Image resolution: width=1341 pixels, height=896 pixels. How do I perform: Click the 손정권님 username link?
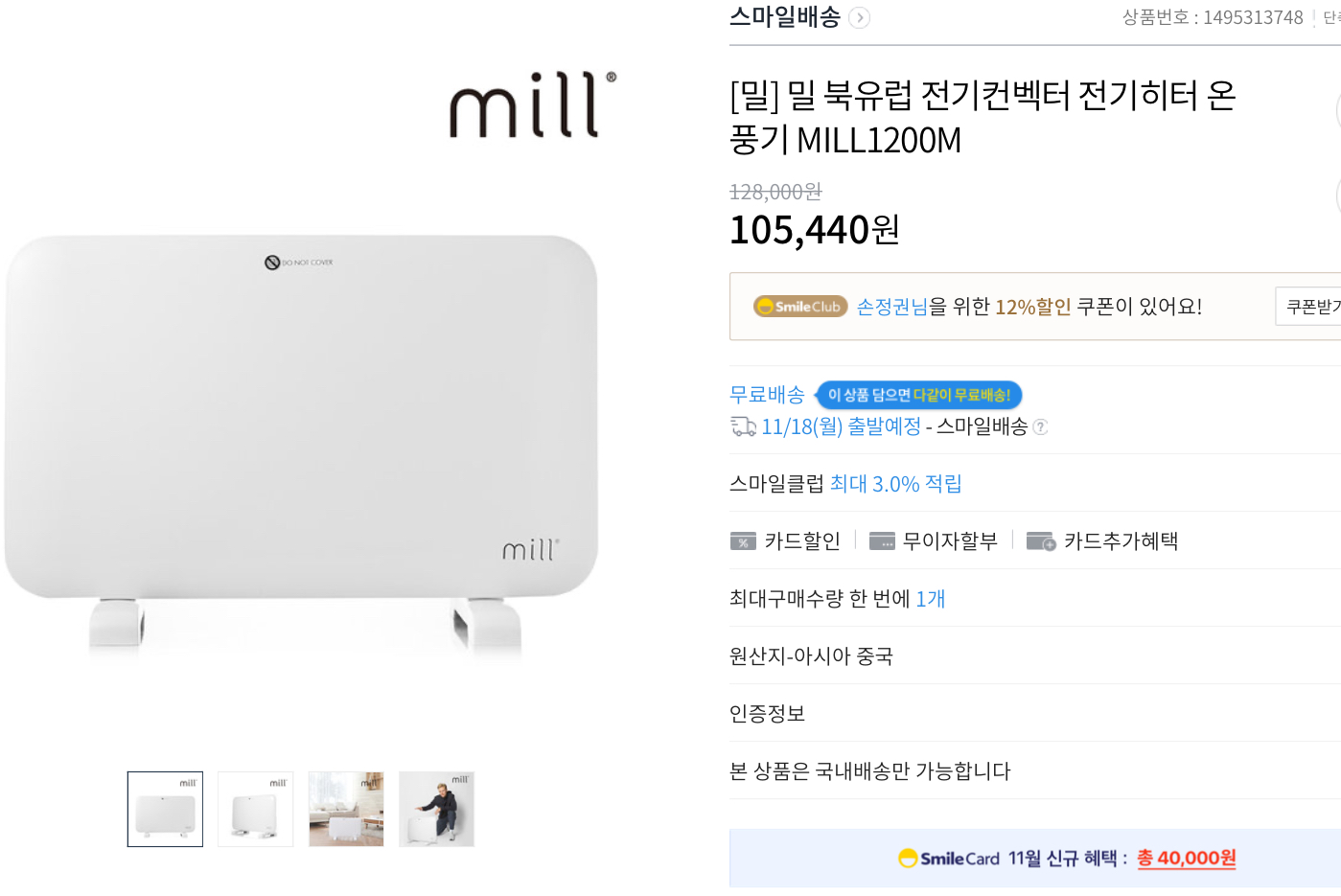[891, 307]
